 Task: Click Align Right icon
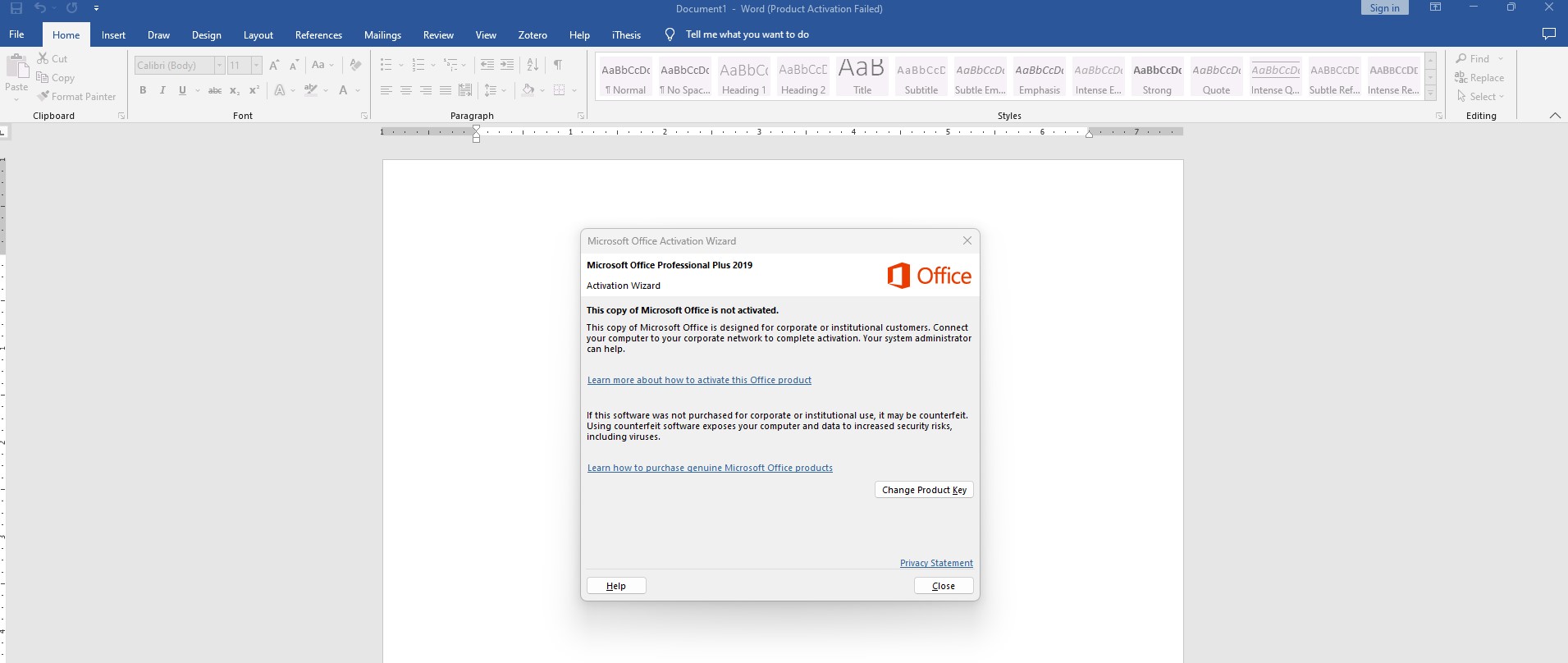tap(425, 90)
